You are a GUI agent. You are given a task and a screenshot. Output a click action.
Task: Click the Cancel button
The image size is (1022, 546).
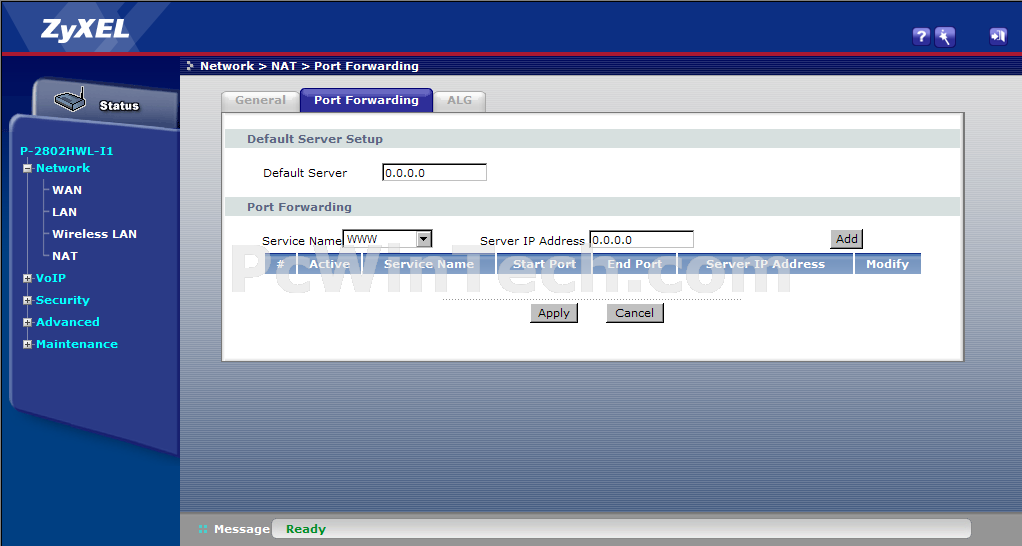[x=635, y=313]
